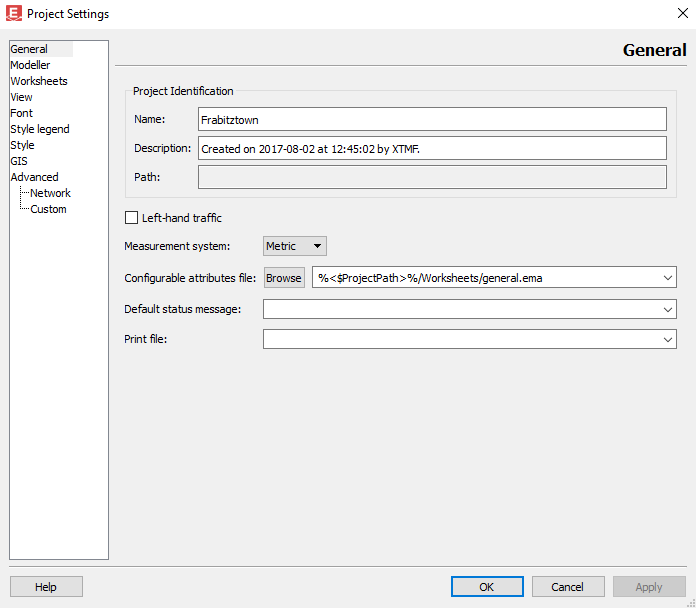Close the Project Settings dialog
The image size is (696, 608).
click(681, 14)
